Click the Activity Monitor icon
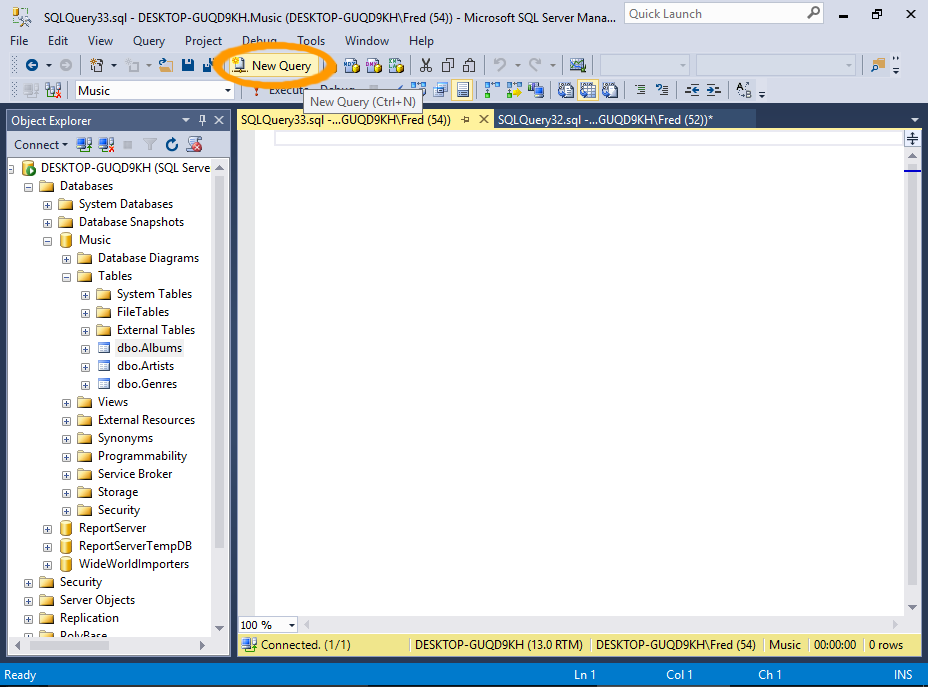Viewport: 928px width, 687px height. tap(577, 65)
